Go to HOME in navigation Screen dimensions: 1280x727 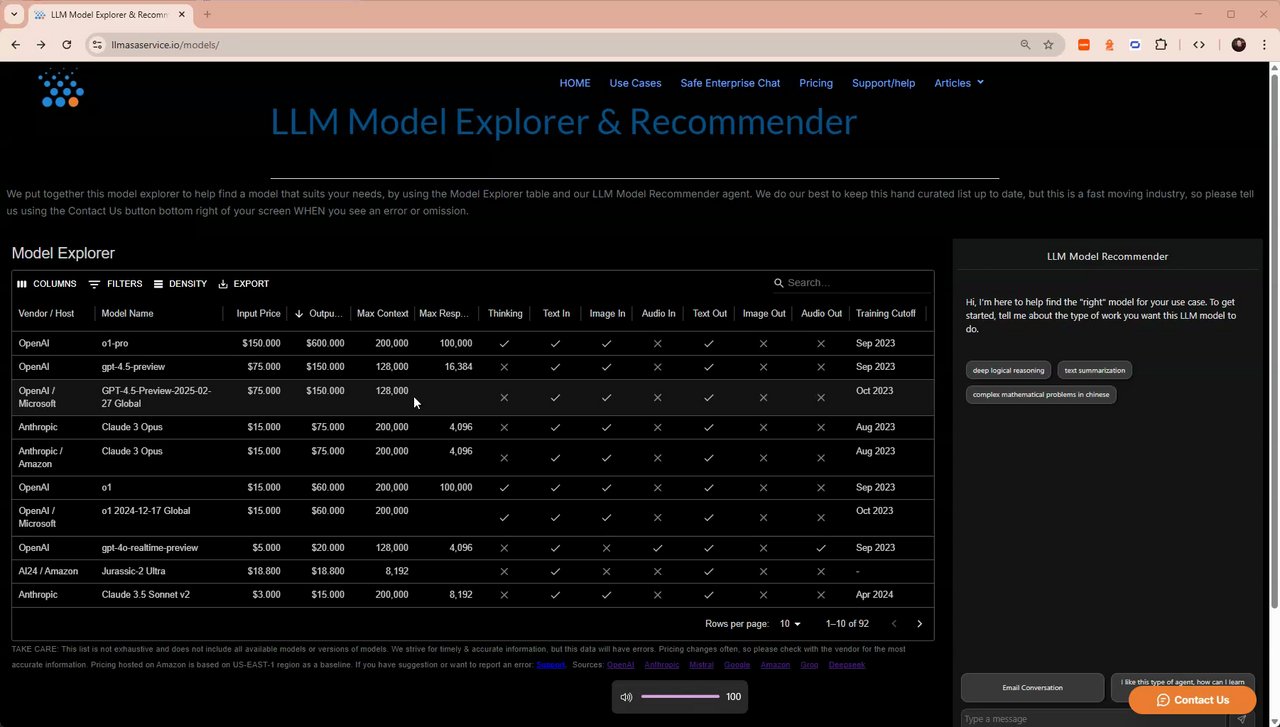point(575,83)
